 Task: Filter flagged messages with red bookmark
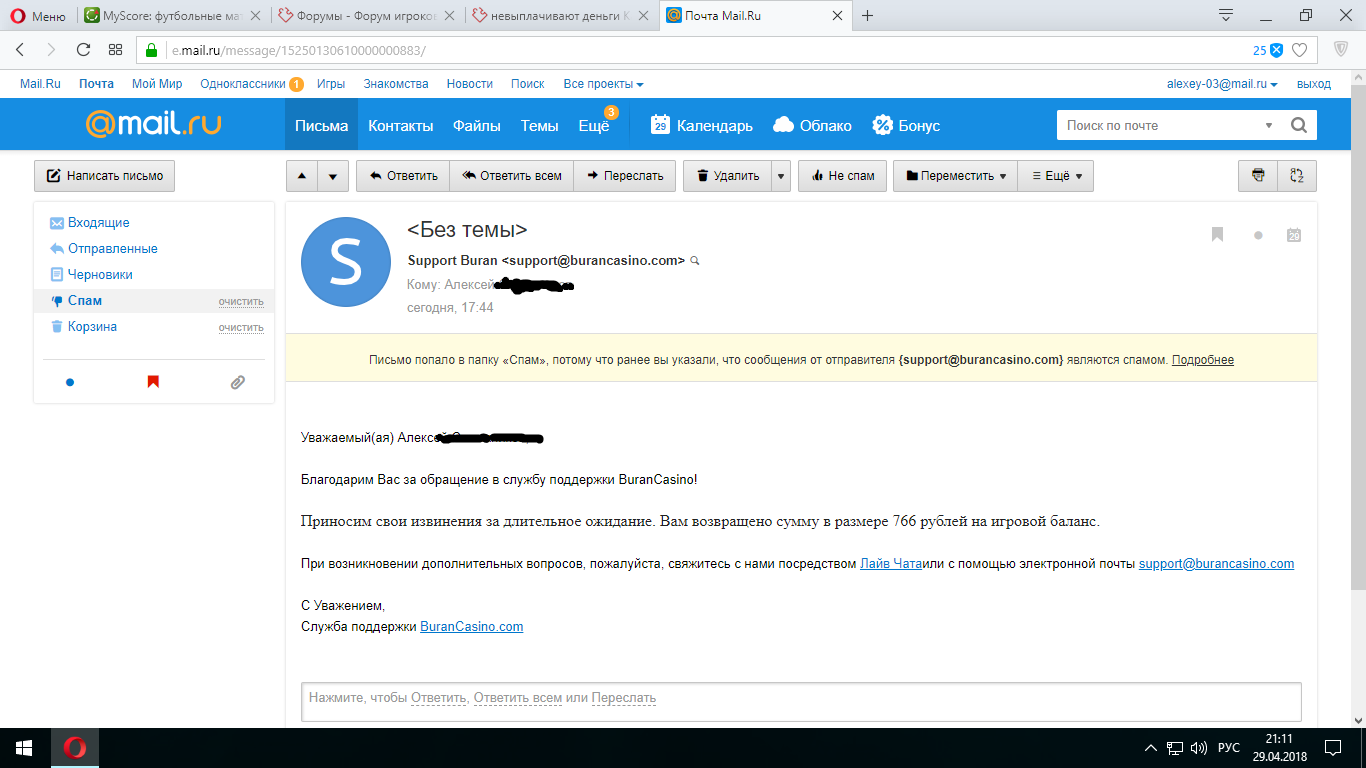coord(153,382)
